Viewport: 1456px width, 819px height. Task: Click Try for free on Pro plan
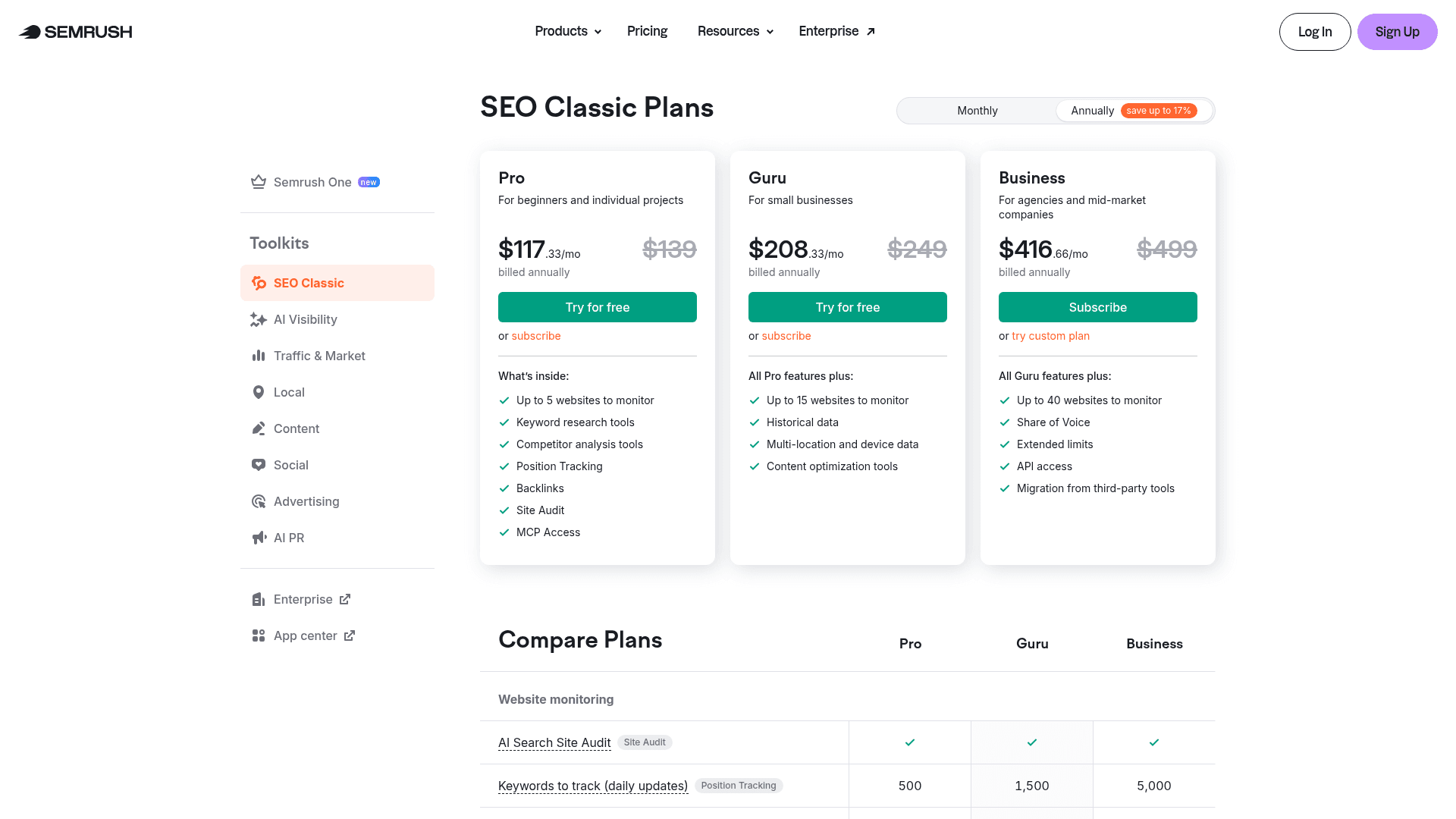(597, 307)
